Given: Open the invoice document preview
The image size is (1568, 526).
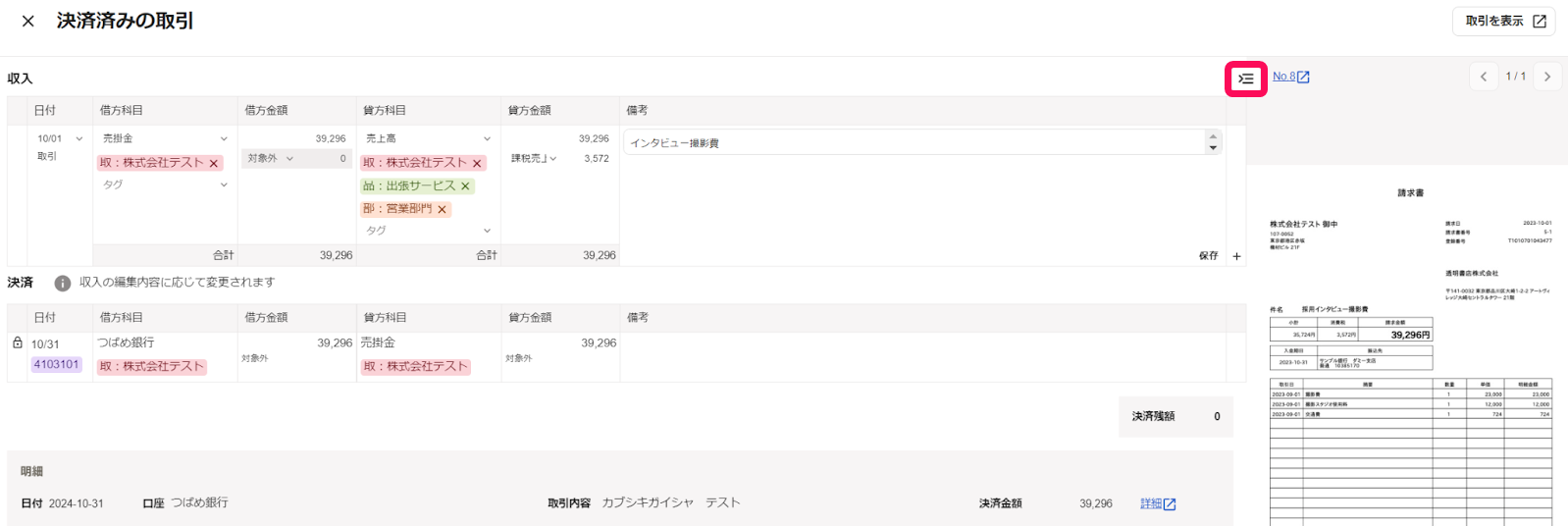Looking at the screenshot, I should pos(1410,353).
